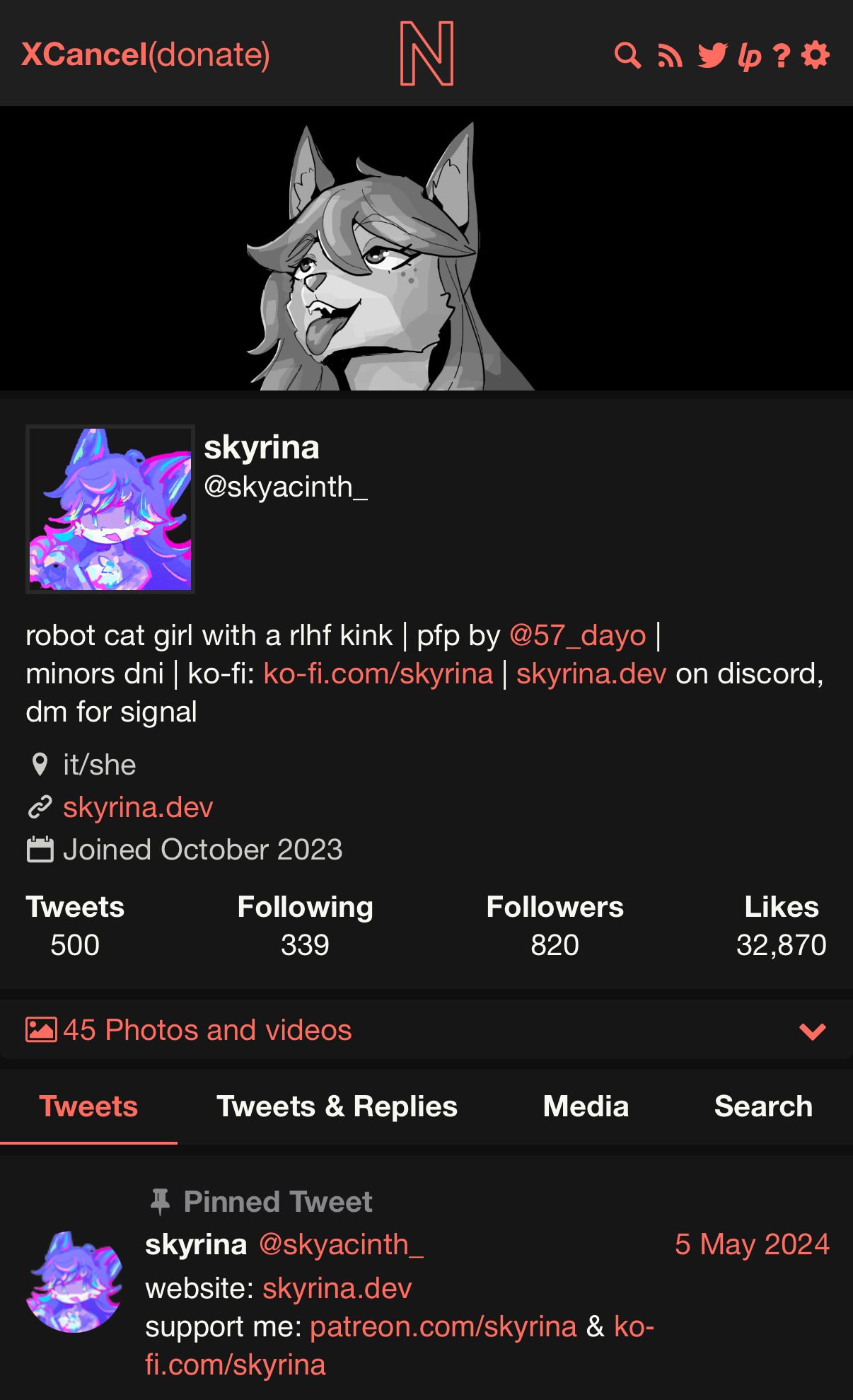853x1400 pixels.
Task: Open the RSS feed icon
Action: (670, 56)
